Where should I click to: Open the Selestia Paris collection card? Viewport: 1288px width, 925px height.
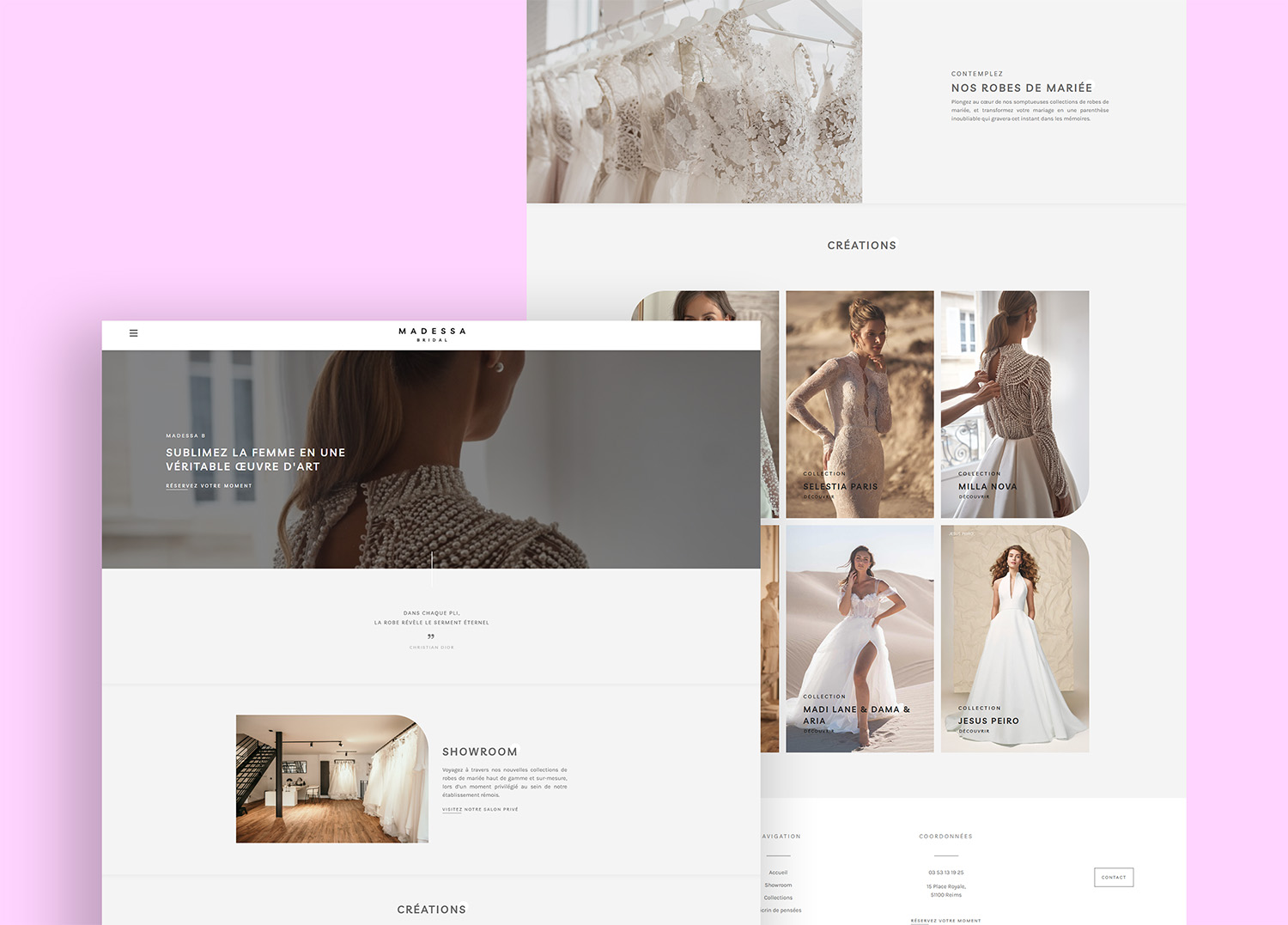860,404
